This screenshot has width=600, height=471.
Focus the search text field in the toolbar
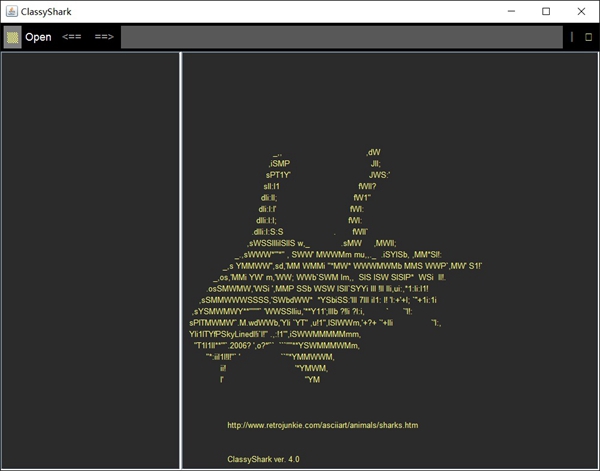coord(342,37)
